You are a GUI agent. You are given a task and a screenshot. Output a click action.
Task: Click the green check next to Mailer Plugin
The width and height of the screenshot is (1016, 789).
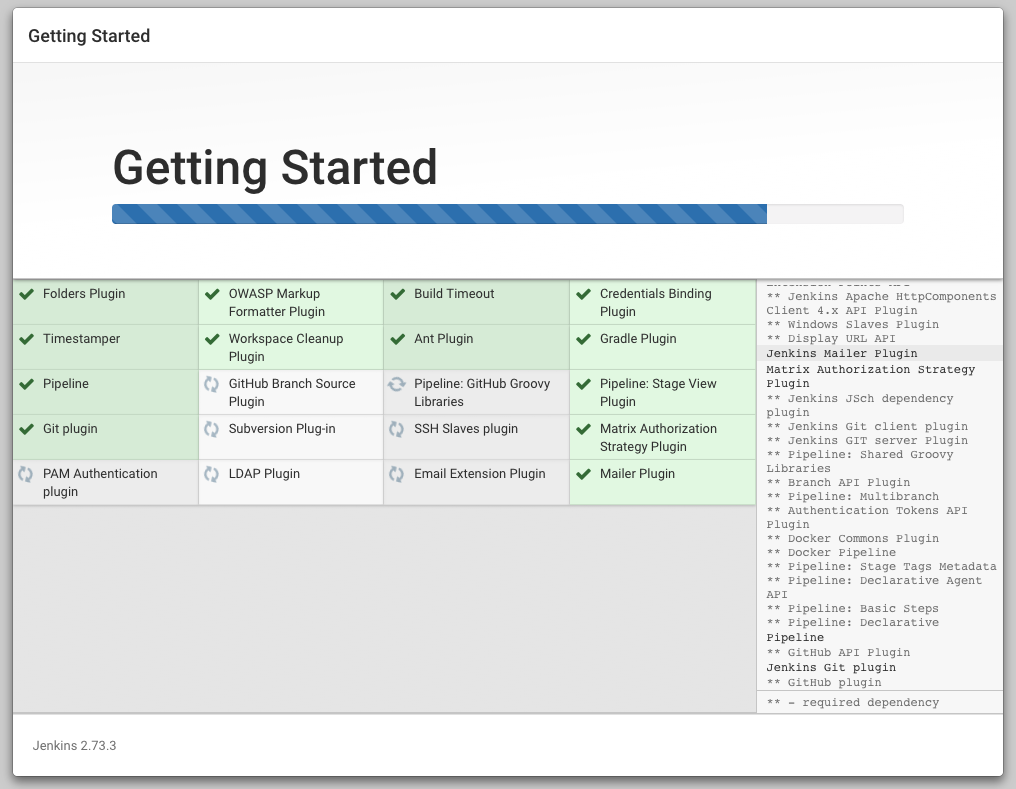point(583,474)
